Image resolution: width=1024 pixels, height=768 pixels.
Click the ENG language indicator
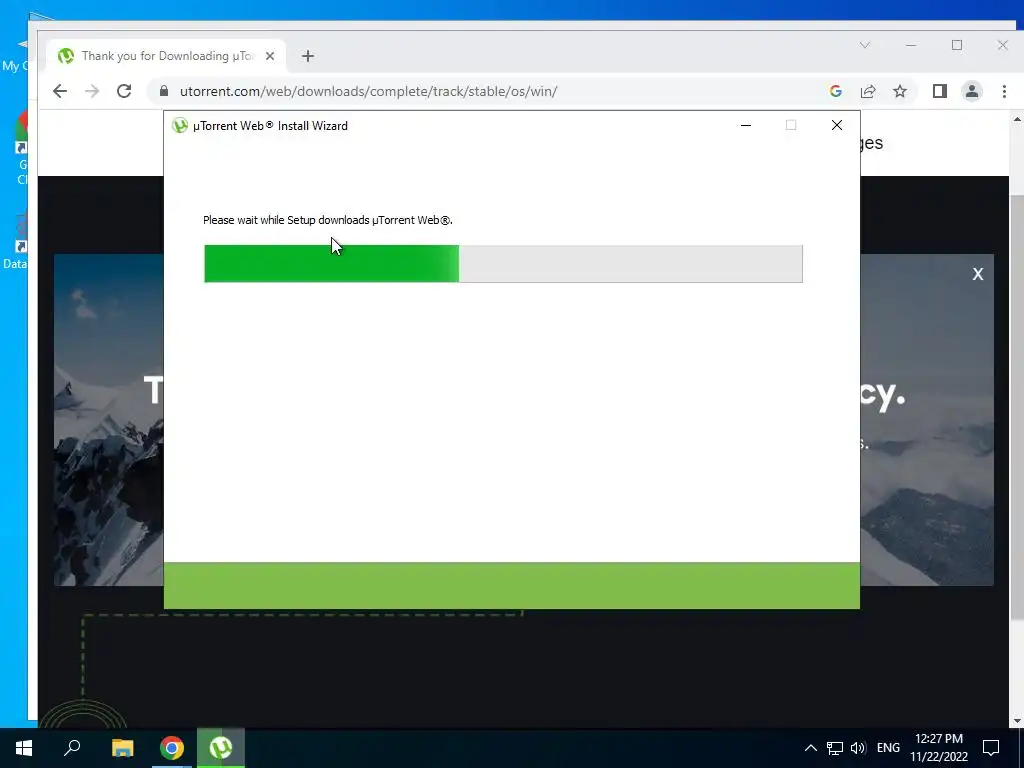tap(888, 748)
